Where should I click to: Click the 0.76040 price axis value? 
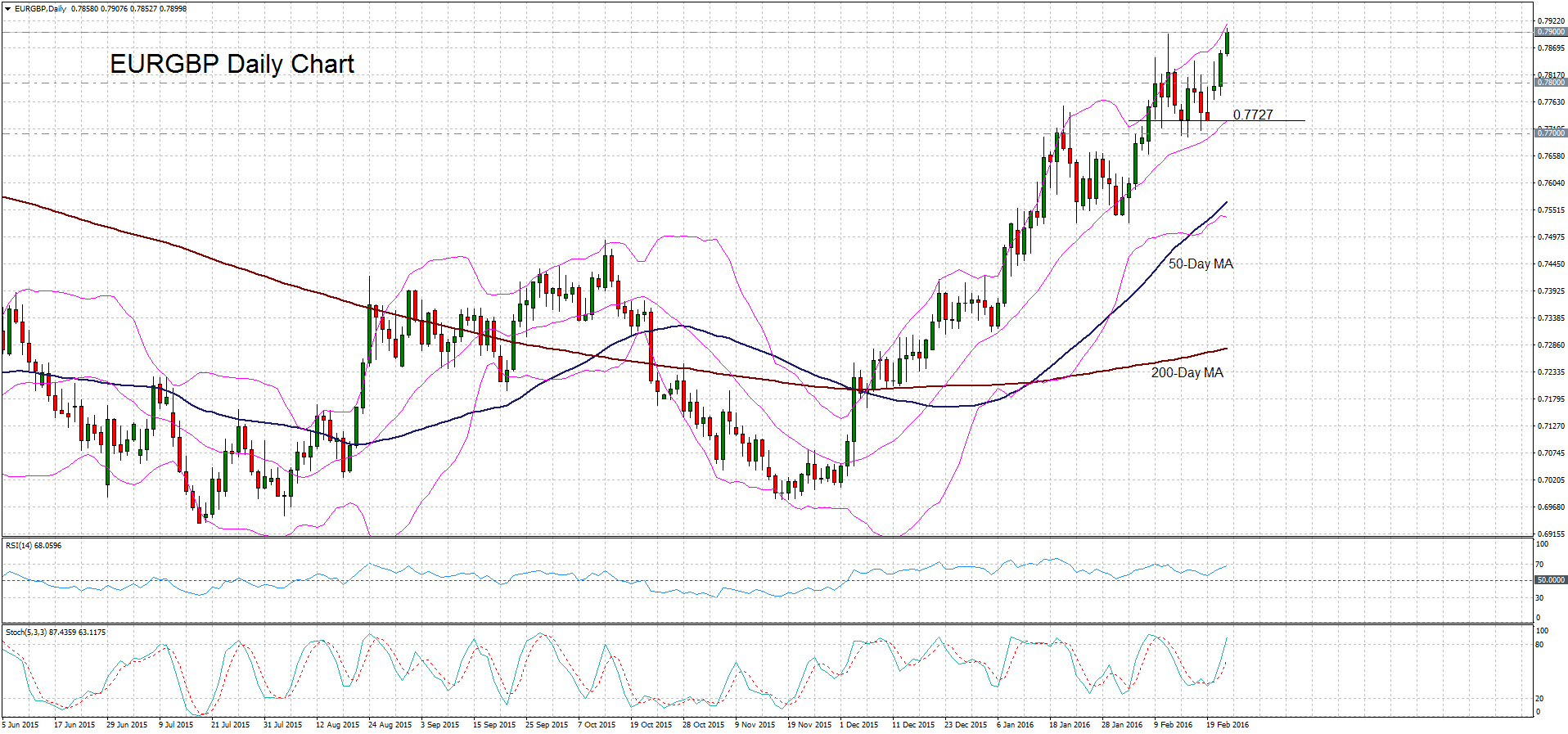(1551, 183)
